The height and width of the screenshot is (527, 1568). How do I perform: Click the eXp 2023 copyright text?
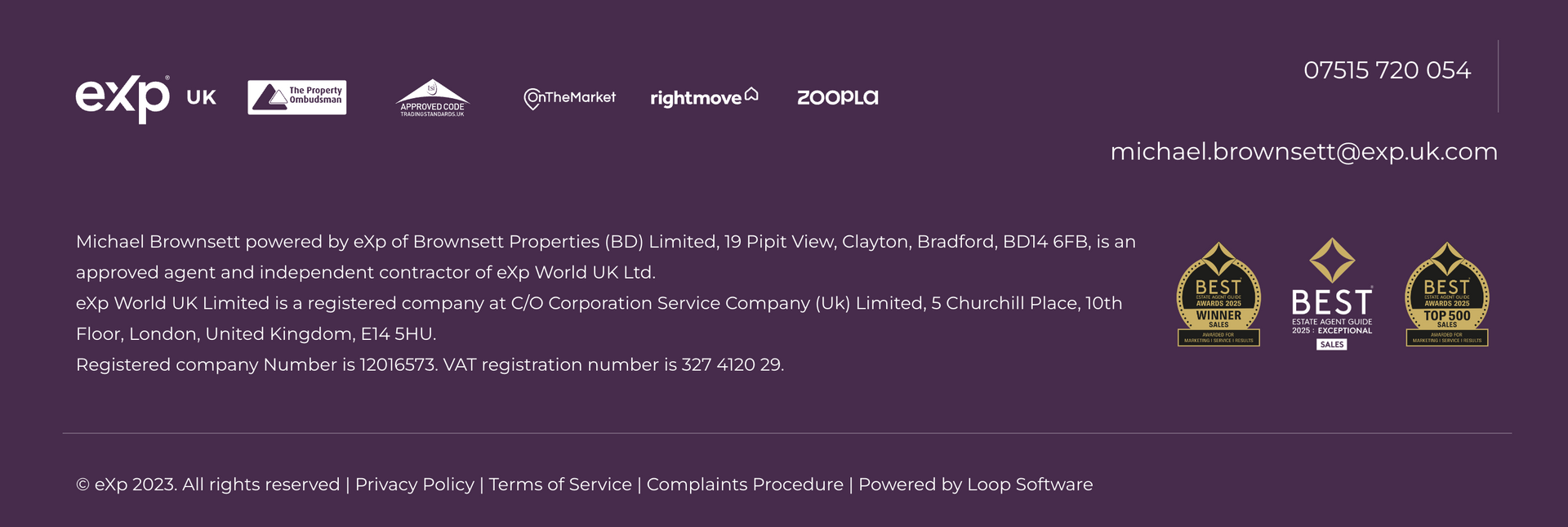(208, 485)
